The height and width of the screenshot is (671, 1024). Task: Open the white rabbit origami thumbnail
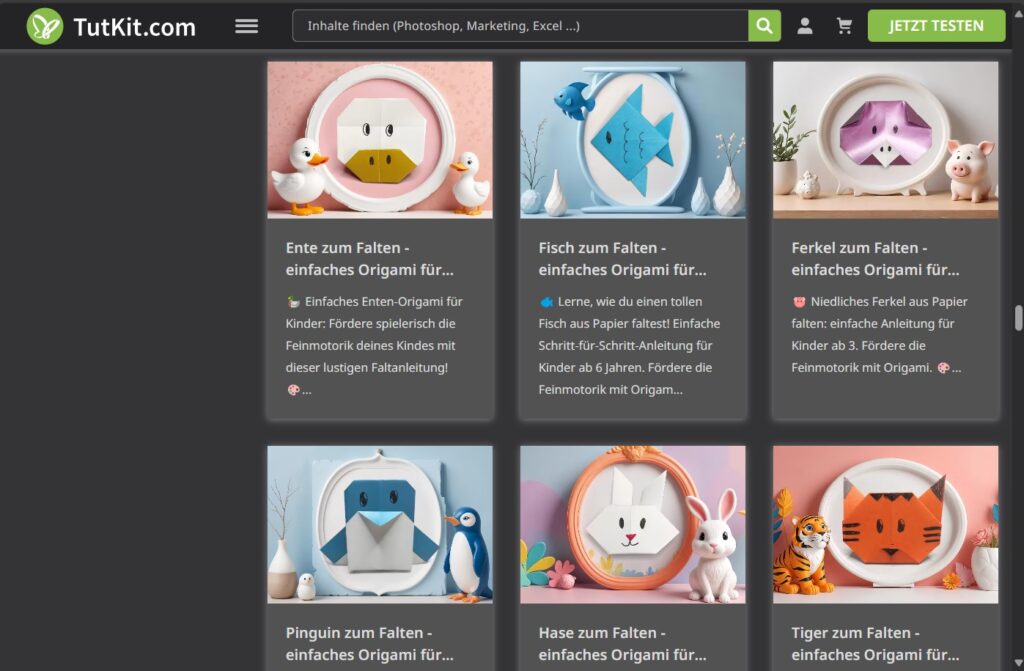[x=633, y=525]
